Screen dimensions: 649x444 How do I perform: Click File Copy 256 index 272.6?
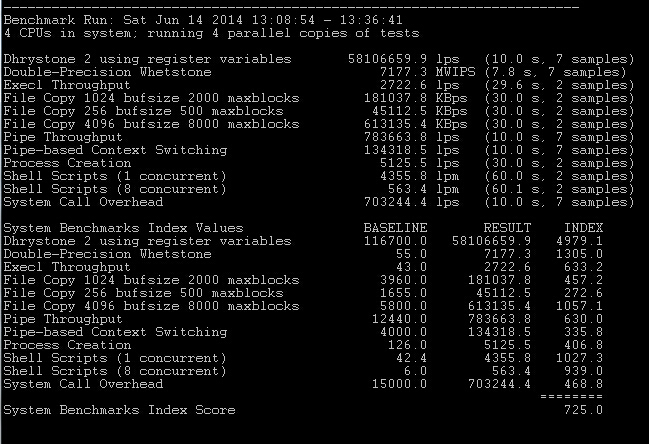[584, 293]
